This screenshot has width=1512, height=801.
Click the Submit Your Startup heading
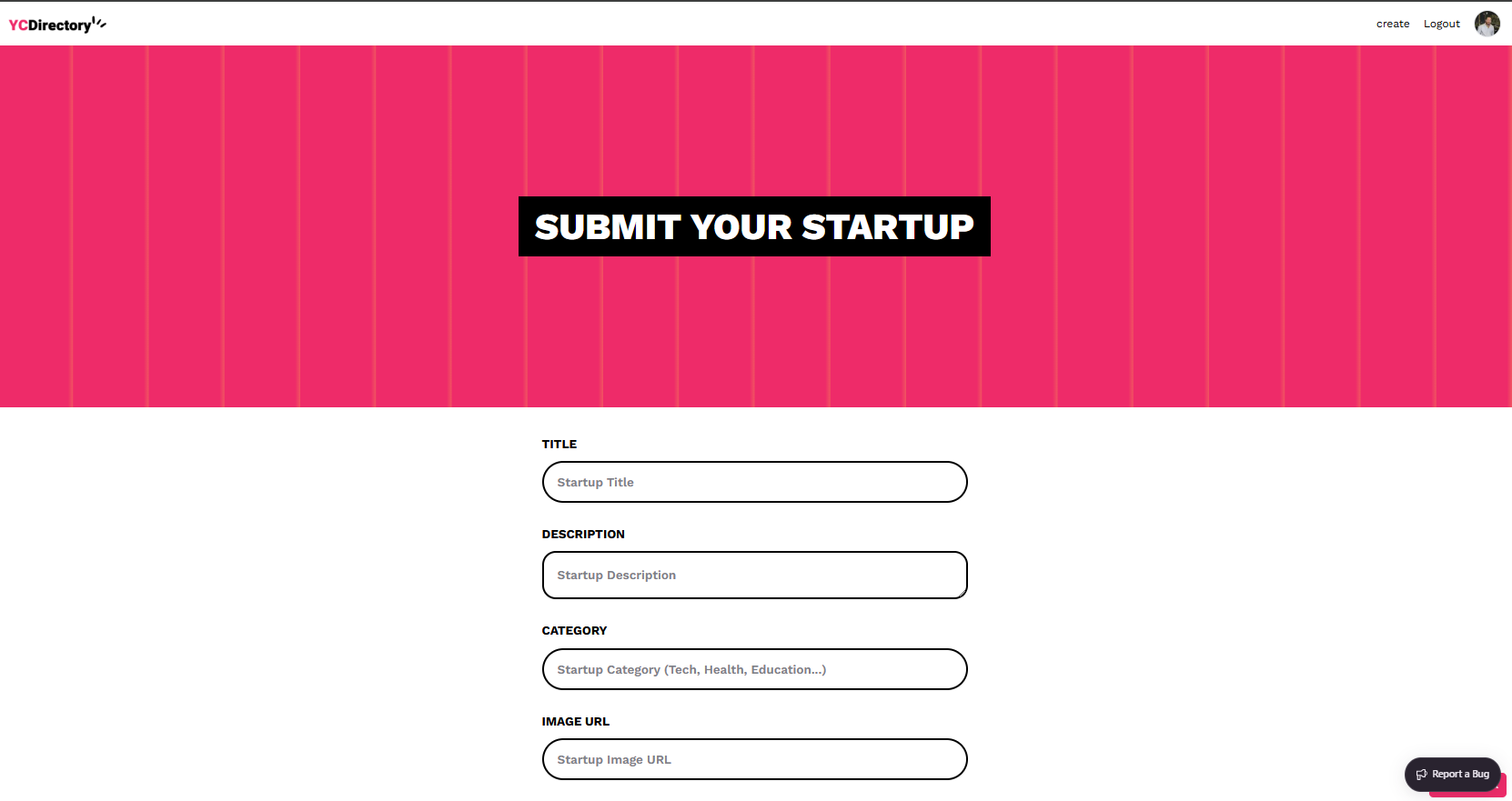[x=754, y=226]
